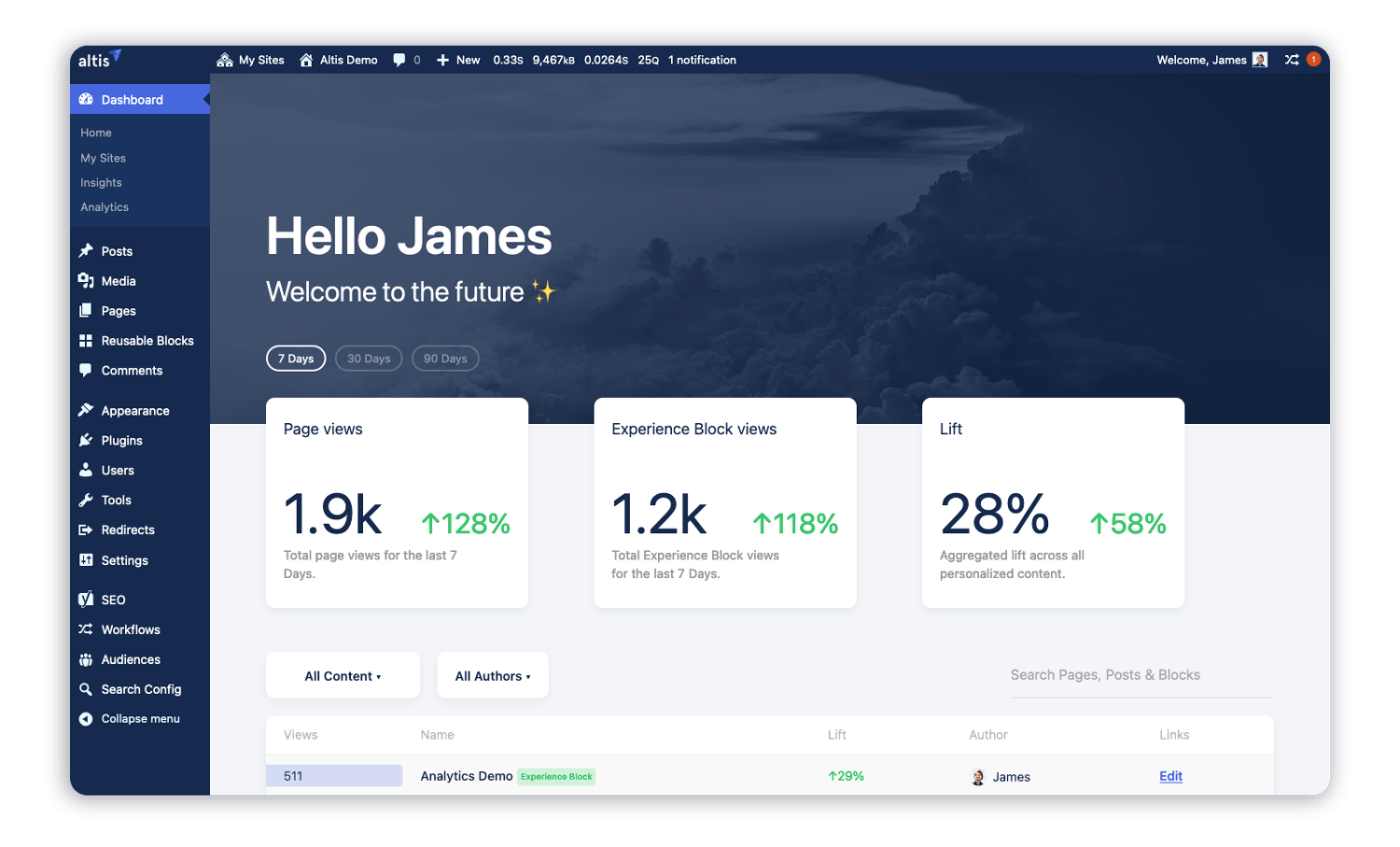Viewport: 1400px width, 847px height.
Task: Click the Workflows shuffle icon in sidebar
Action: [x=86, y=629]
